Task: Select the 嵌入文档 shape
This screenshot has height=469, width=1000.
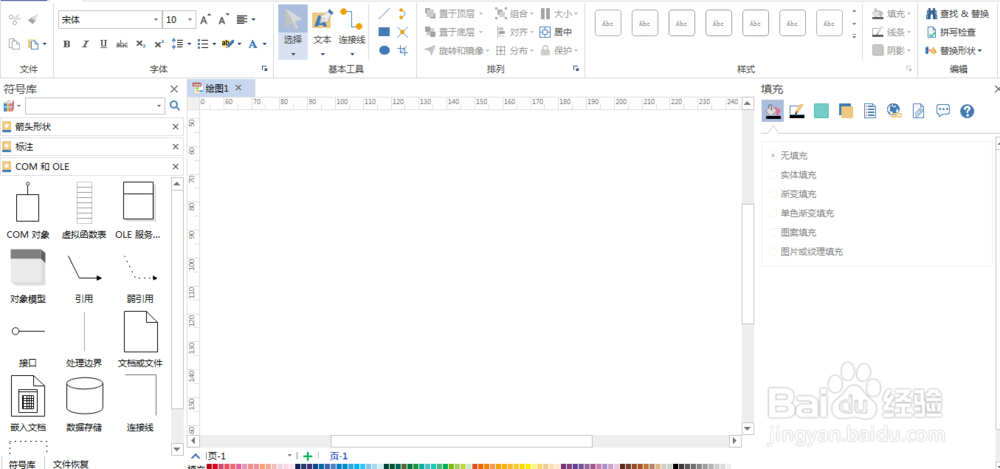Action: coord(28,404)
